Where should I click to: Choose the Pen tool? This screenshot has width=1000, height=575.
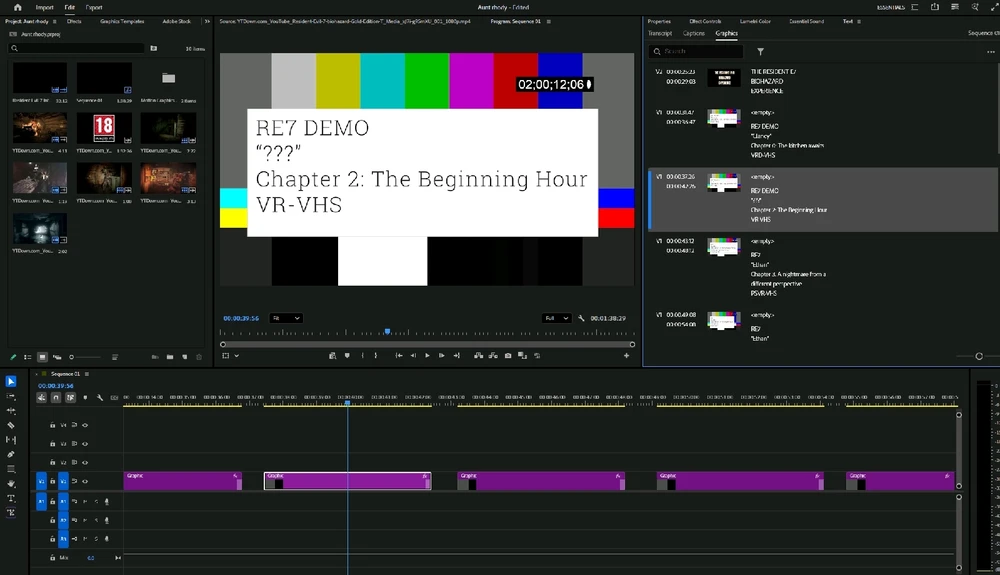(x=11, y=454)
